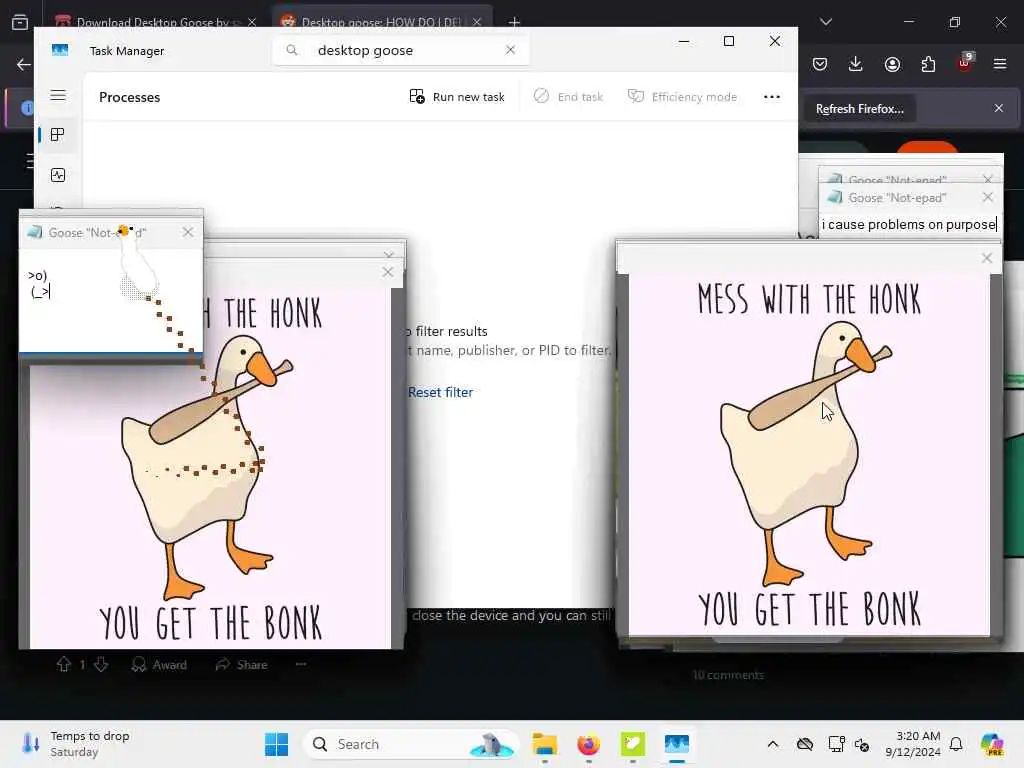Open the Windows Start menu
1024x768 pixels.
[276, 744]
